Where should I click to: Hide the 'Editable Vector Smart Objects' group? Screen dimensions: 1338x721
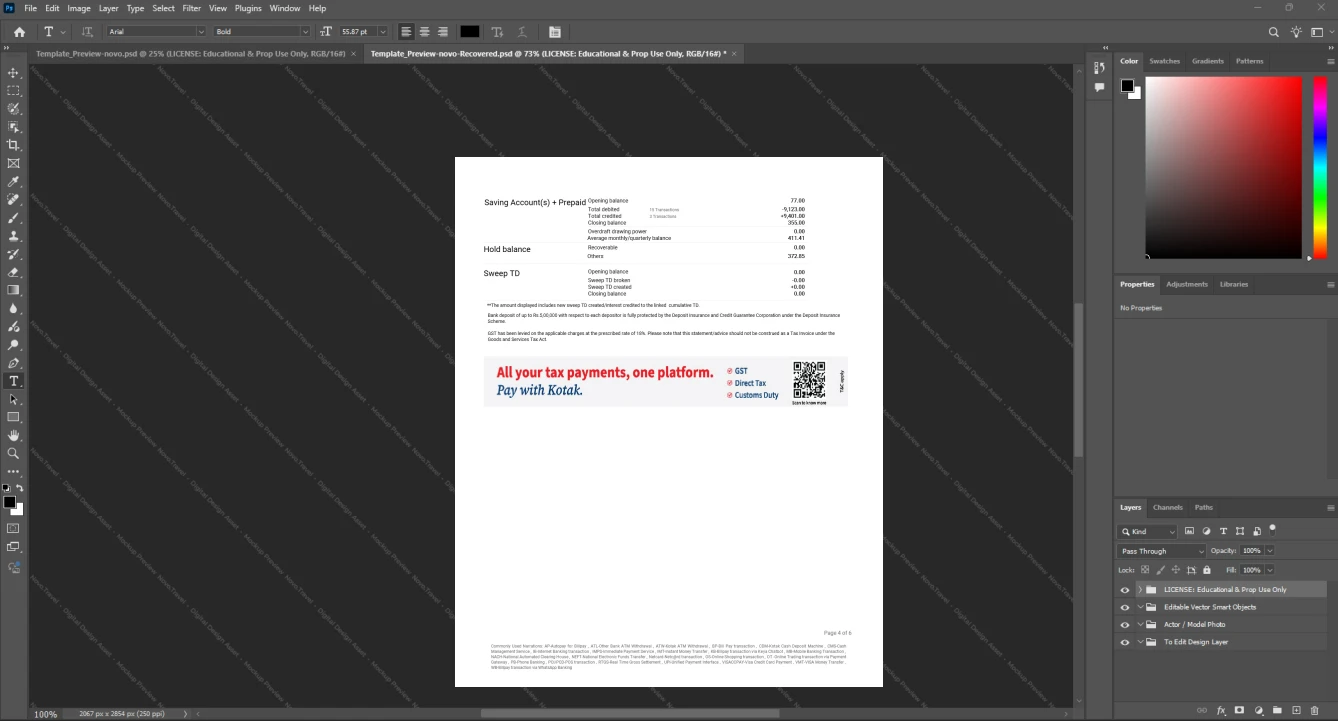click(1125, 607)
